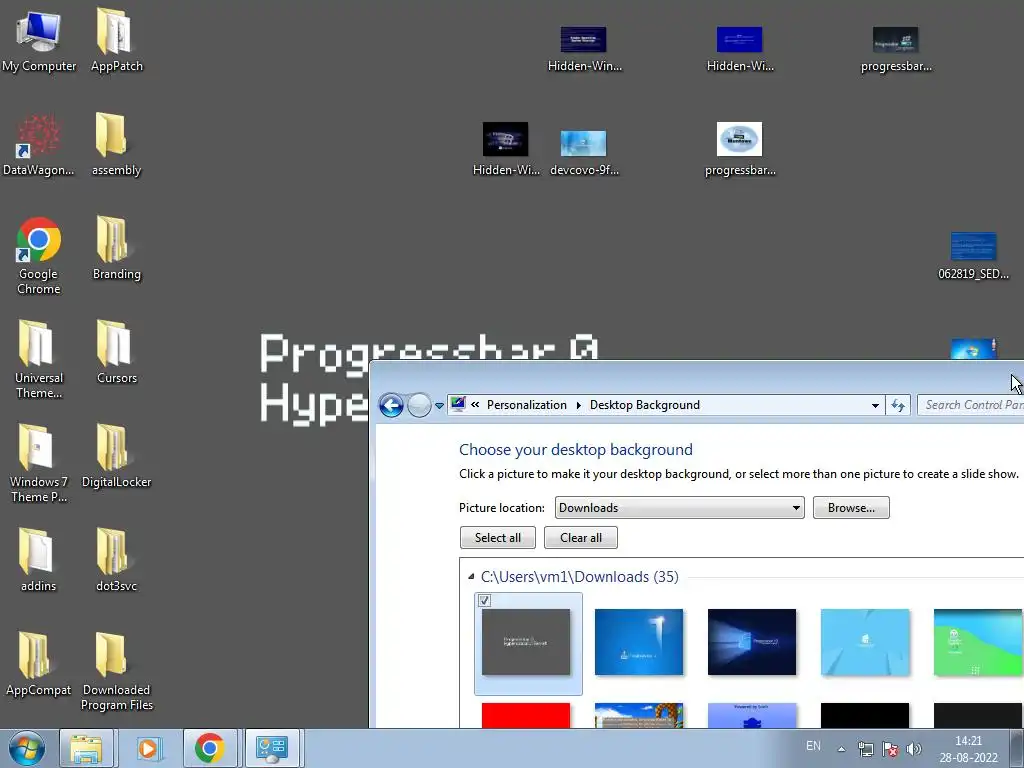Select the dark progressbar... image in the top icon row
The image size is (1024, 768).
(x=895, y=48)
